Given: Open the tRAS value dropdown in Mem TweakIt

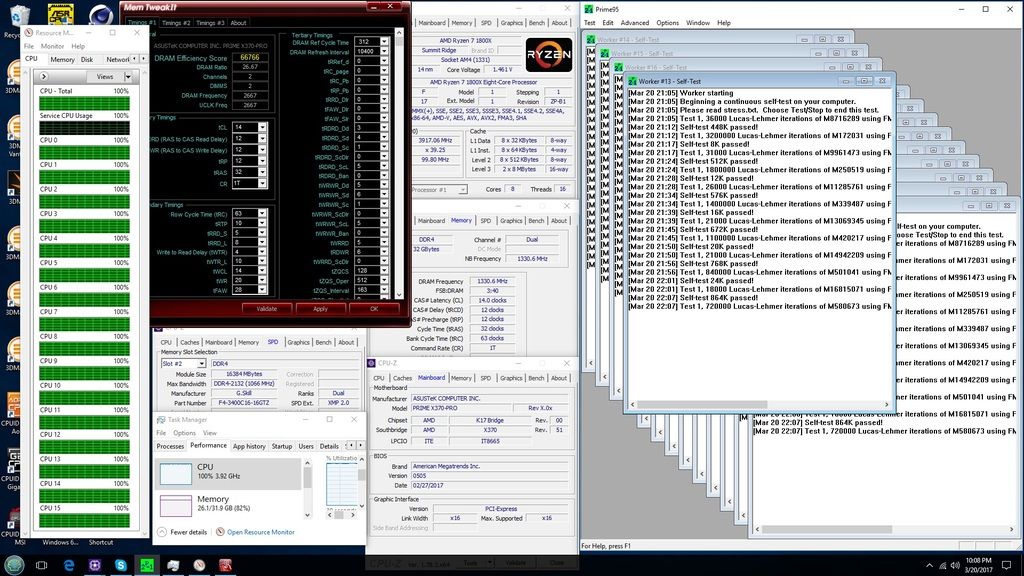Looking at the screenshot, I should (x=262, y=172).
